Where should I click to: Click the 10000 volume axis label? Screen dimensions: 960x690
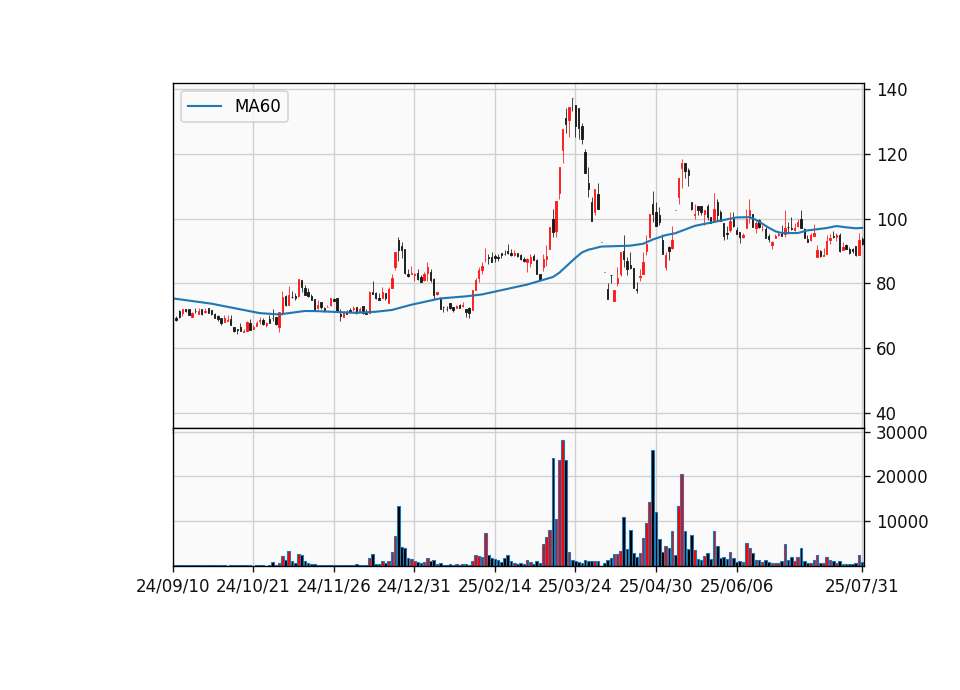[902, 522]
